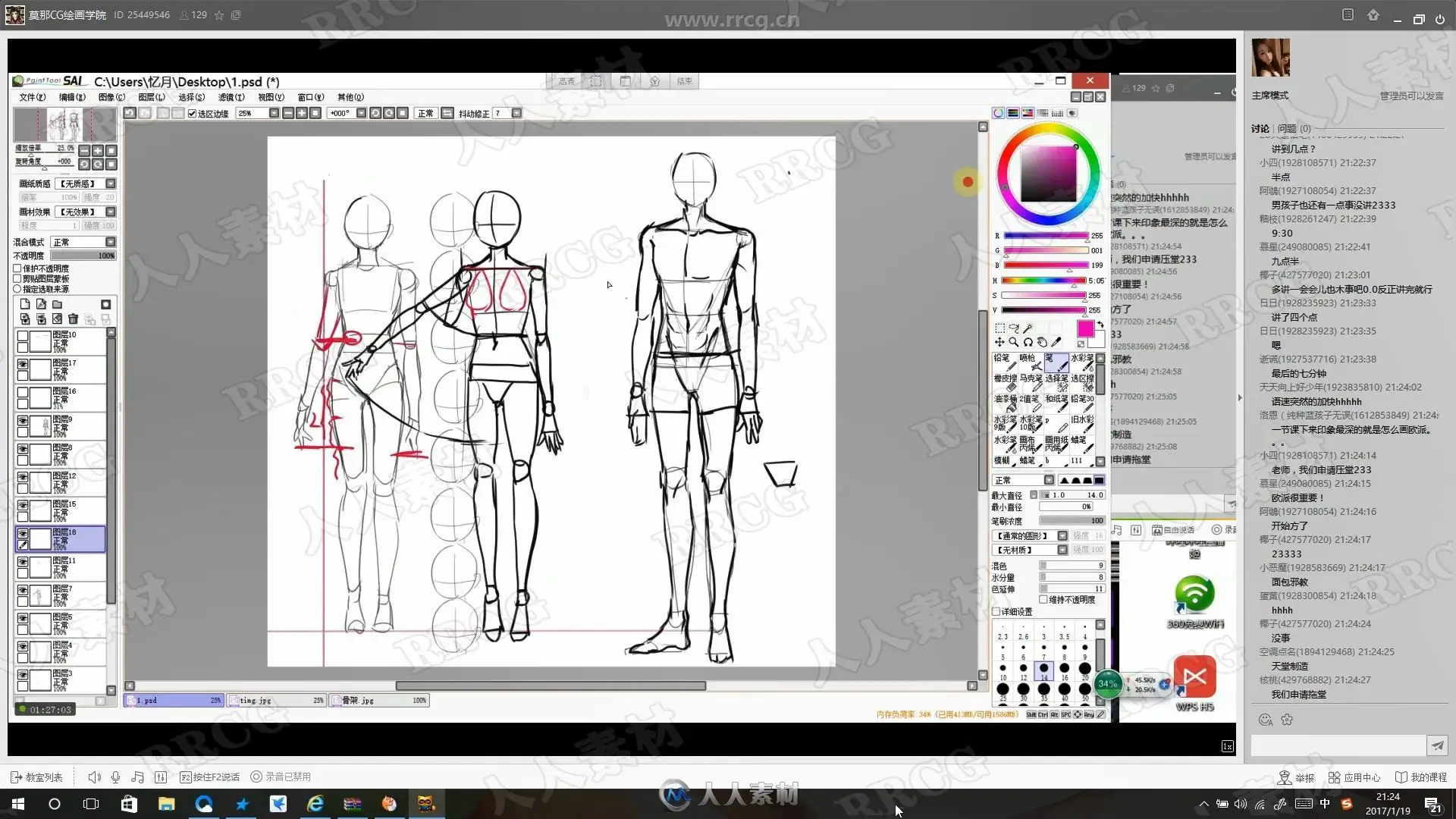
Task: Select the 铅笔 pencil brush
Action: tap(1004, 362)
